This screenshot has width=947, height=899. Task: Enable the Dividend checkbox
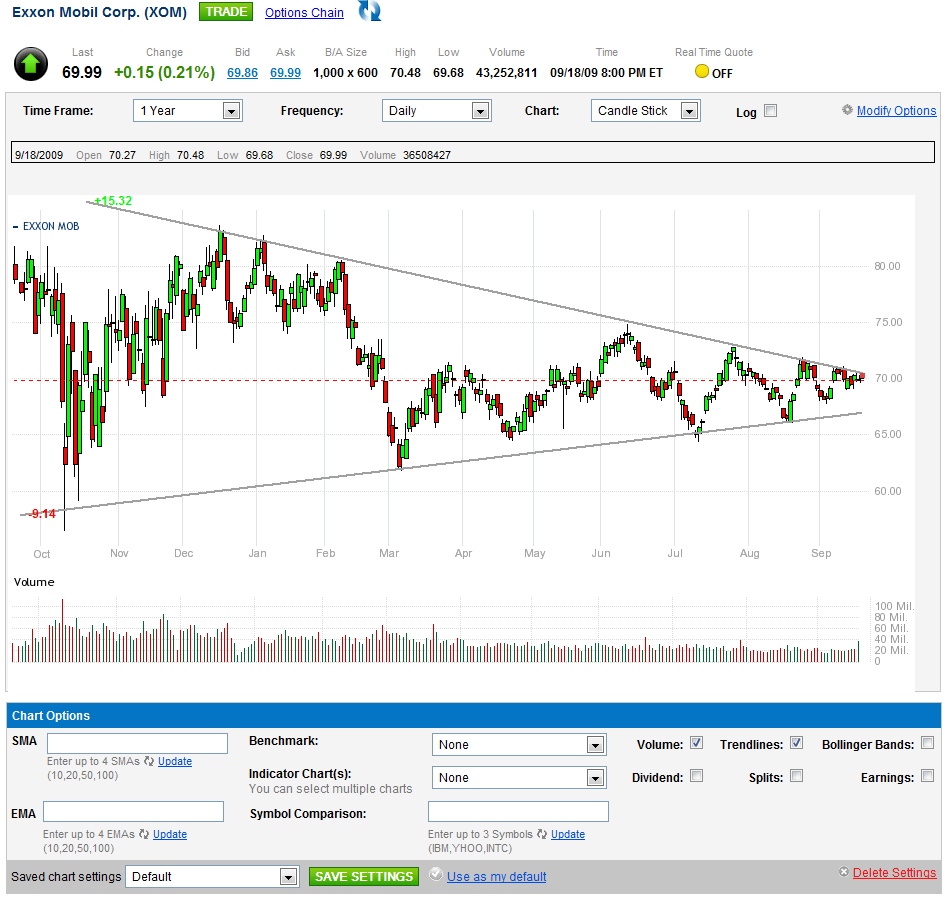point(696,776)
